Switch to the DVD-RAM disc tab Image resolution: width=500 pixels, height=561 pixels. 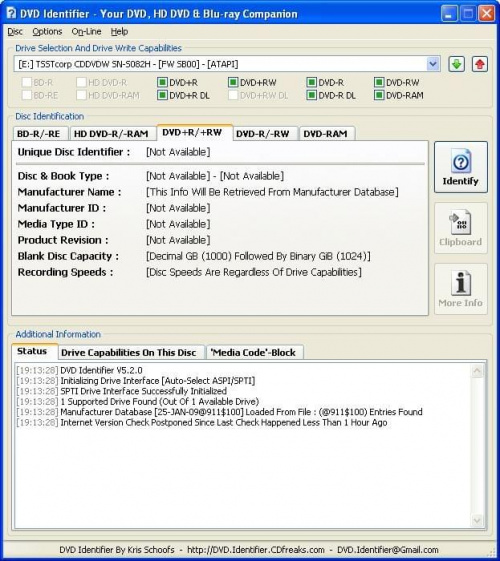326,134
